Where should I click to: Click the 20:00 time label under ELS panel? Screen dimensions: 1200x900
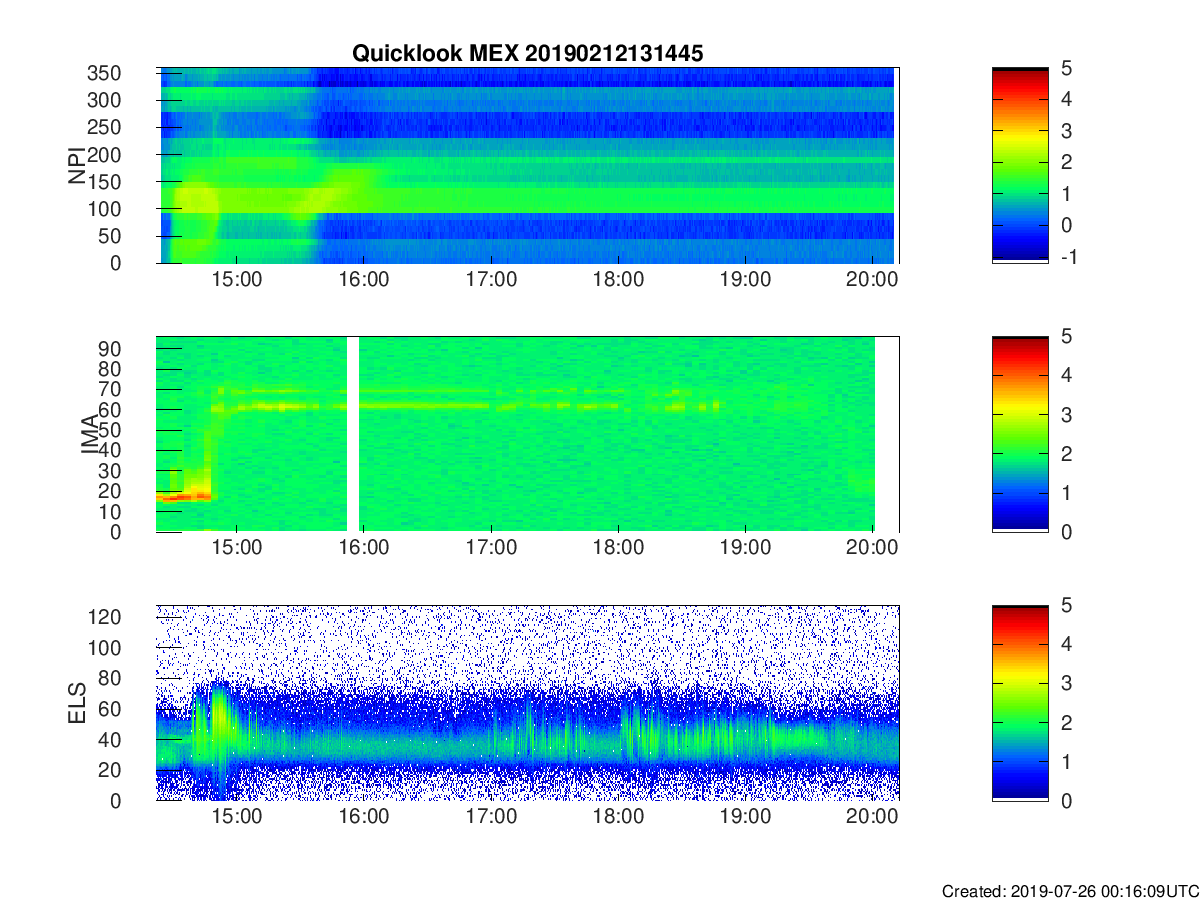(x=872, y=817)
